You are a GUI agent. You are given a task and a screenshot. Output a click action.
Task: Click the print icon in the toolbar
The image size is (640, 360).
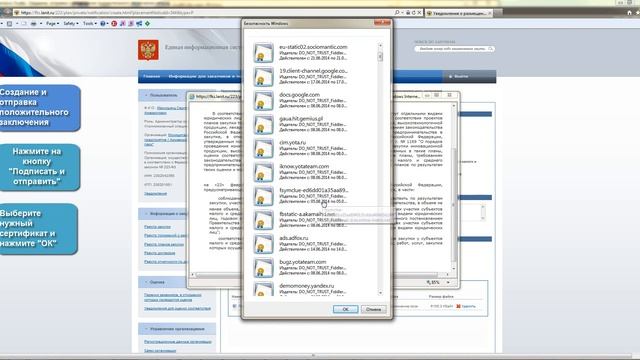point(33,24)
